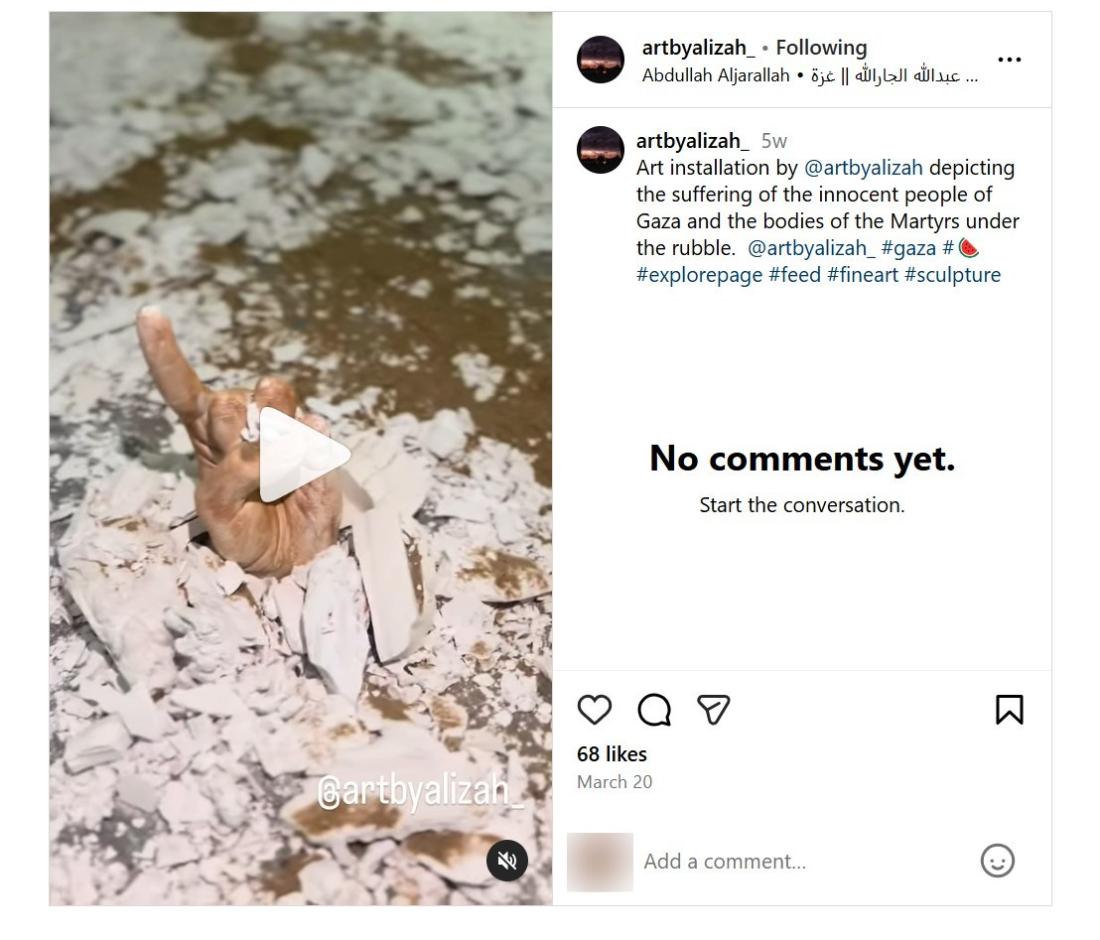The image size is (1100, 940).
Task: Click the caption's profile avatar
Action: tap(601, 150)
